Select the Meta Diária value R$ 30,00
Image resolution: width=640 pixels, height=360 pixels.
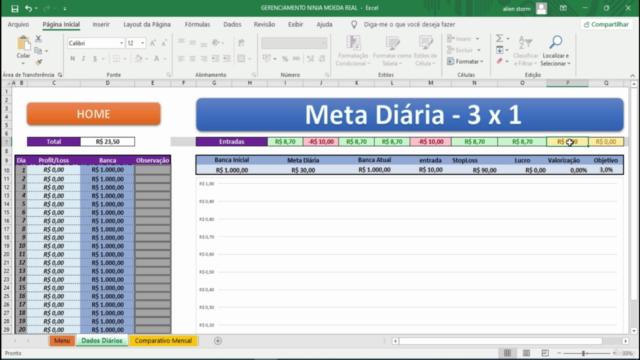pyautogui.click(x=303, y=170)
